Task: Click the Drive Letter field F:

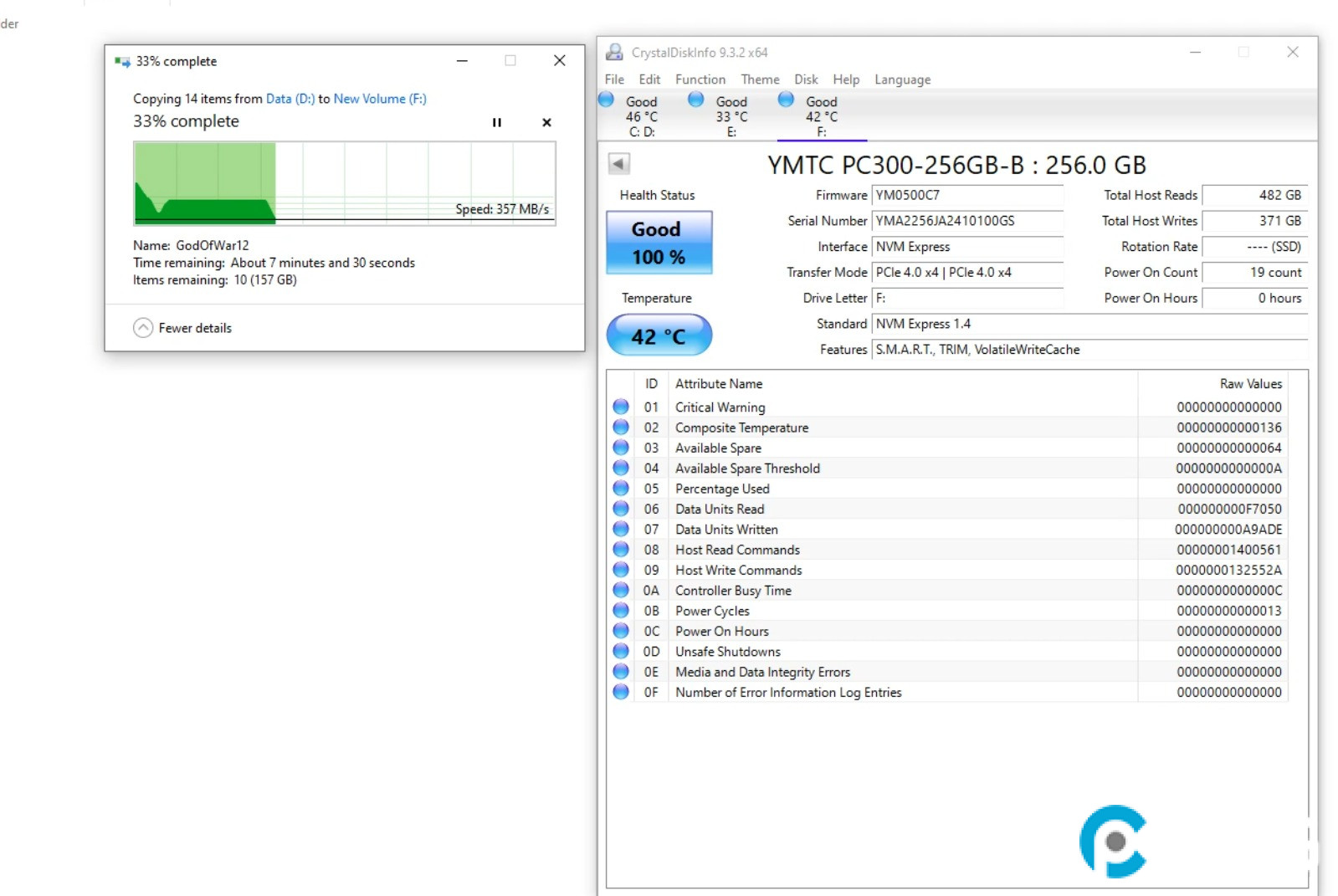Action: (967, 298)
